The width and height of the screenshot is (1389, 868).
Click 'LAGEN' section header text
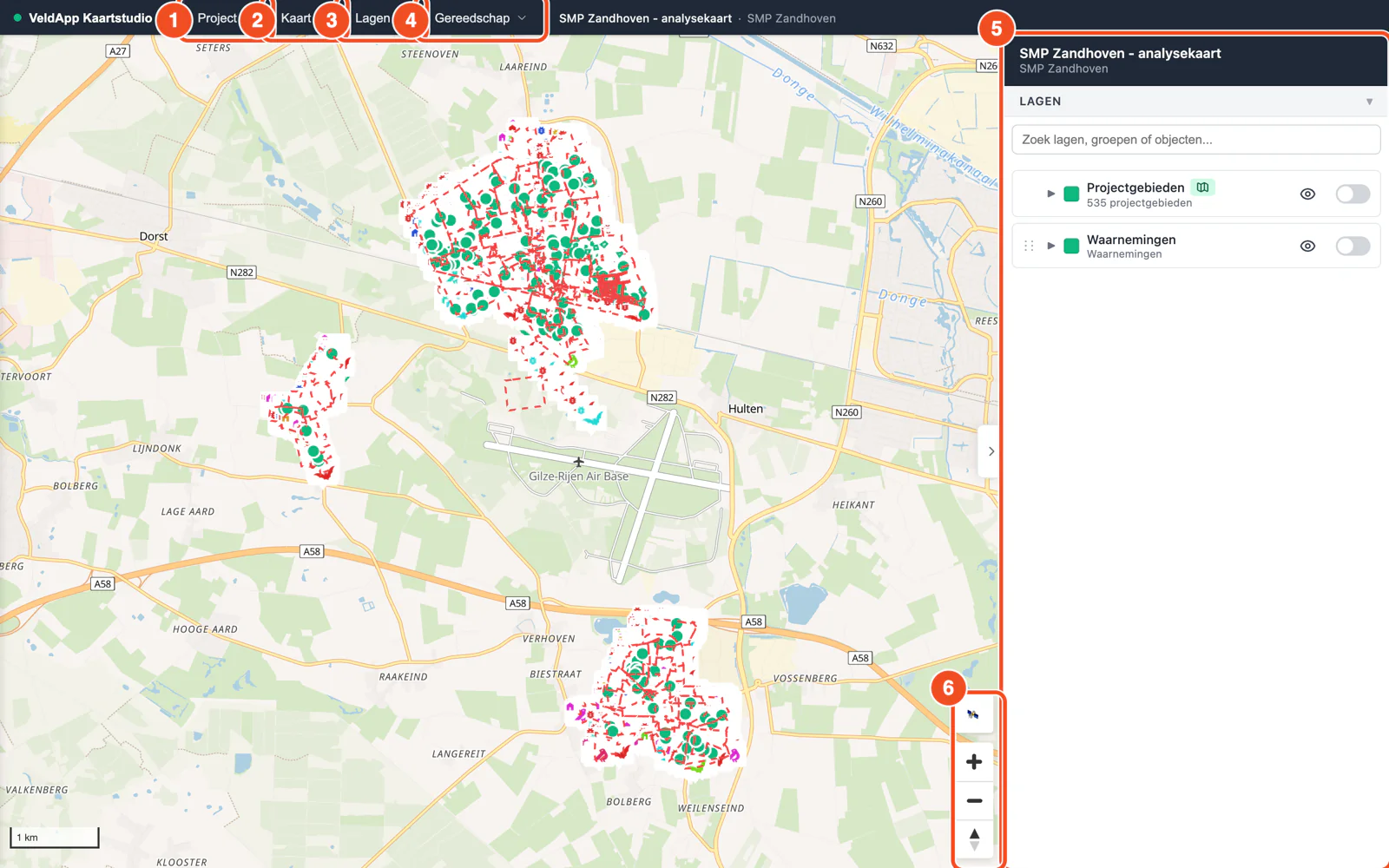(x=1040, y=102)
